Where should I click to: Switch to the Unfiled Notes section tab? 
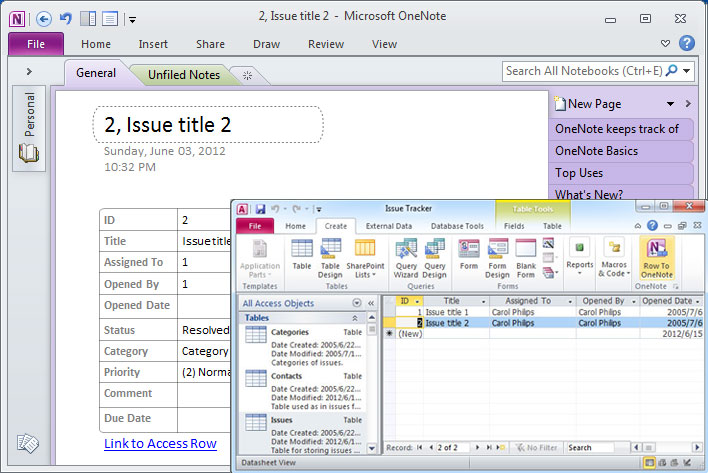(x=184, y=74)
